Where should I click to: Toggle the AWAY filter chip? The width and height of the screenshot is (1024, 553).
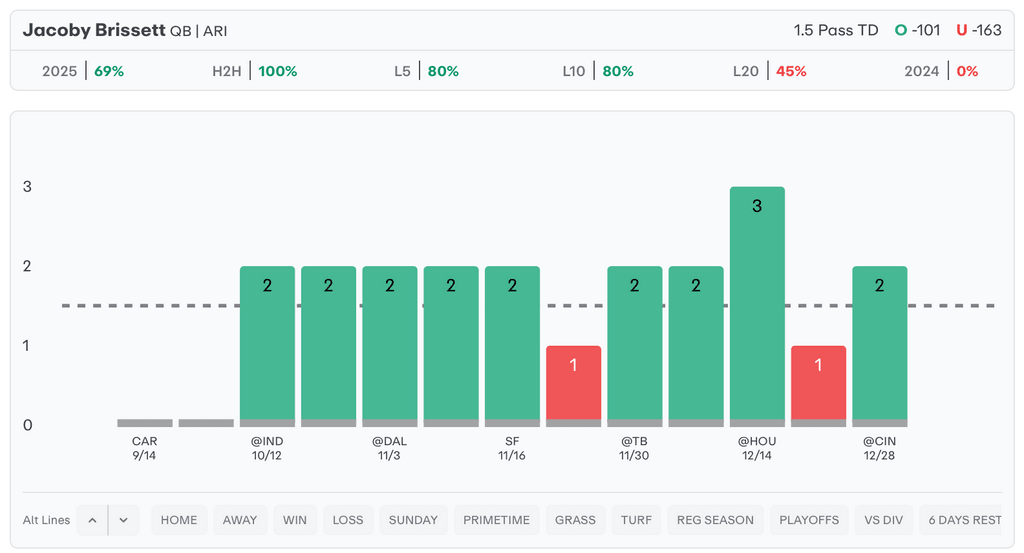[x=240, y=520]
